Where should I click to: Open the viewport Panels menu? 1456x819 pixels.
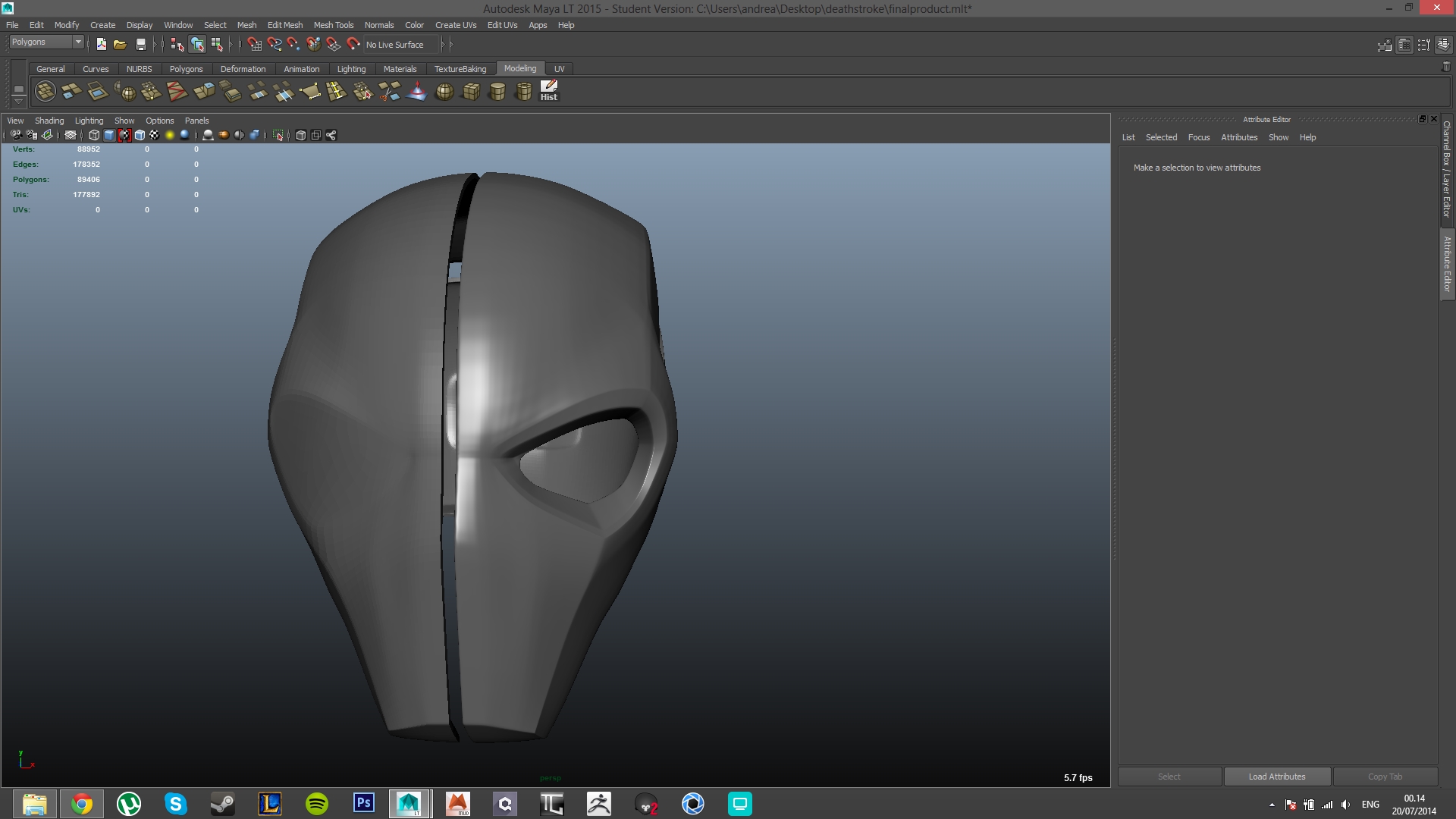[196, 121]
